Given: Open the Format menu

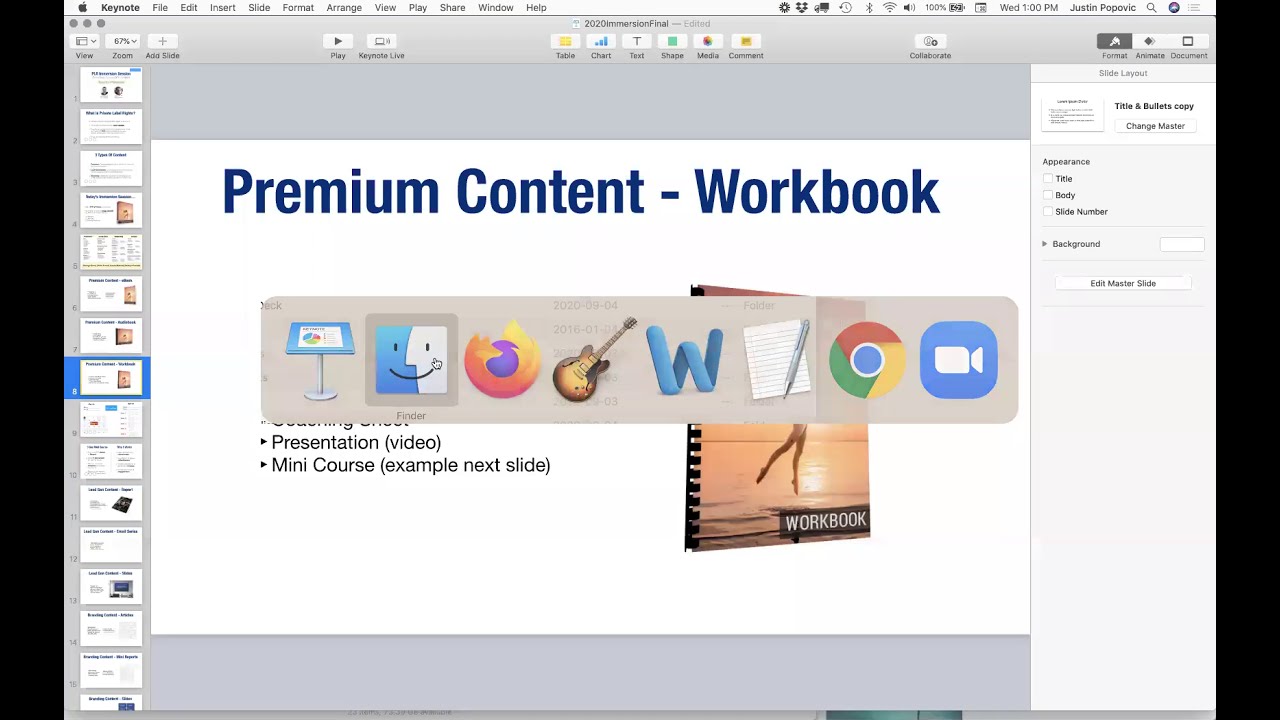Looking at the screenshot, I should (298, 7).
